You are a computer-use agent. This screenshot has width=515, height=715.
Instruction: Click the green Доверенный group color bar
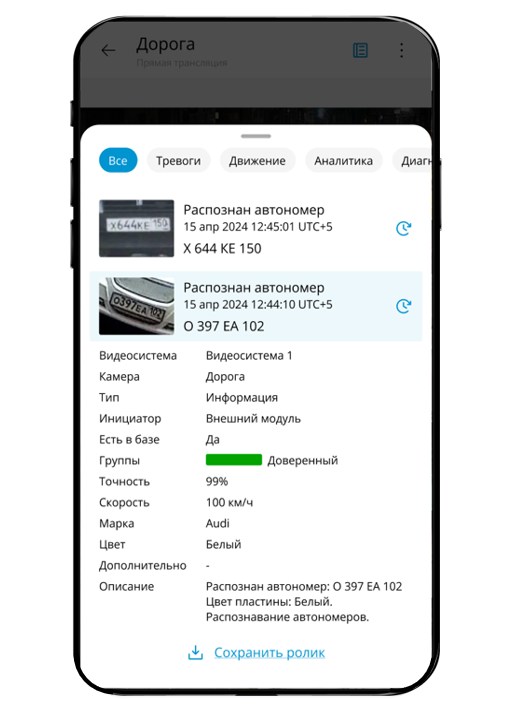click(234, 460)
